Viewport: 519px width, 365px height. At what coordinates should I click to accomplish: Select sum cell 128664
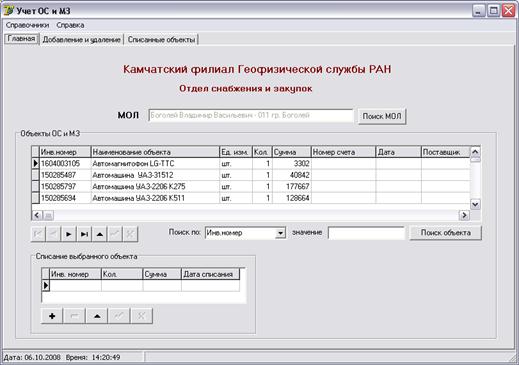tap(292, 198)
